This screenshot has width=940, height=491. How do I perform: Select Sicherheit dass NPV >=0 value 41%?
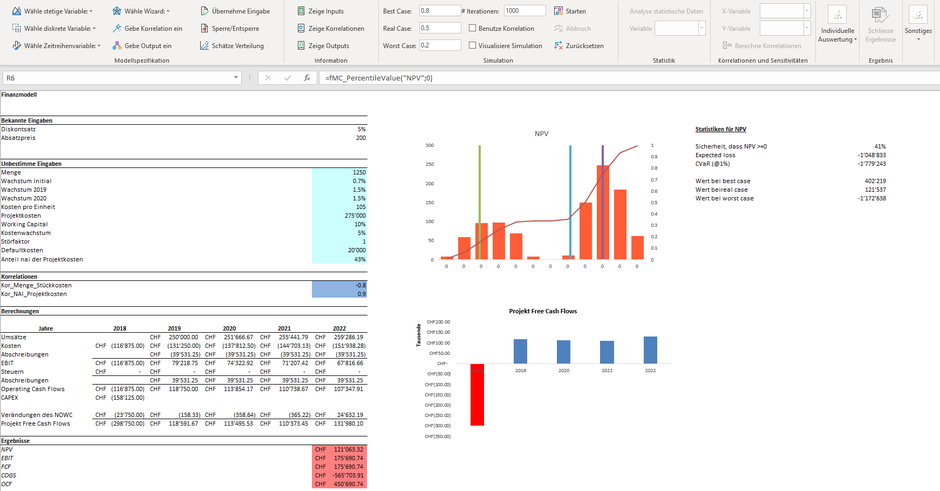coord(880,146)
